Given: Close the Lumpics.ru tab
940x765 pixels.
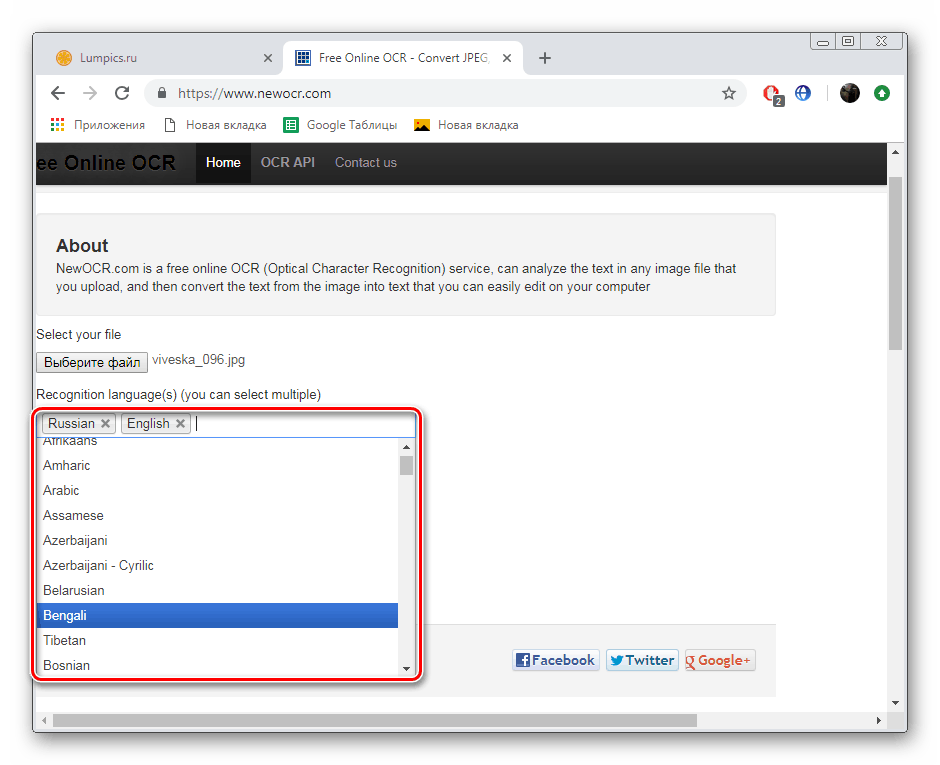Looking at the screenshot, I should 268,58.
